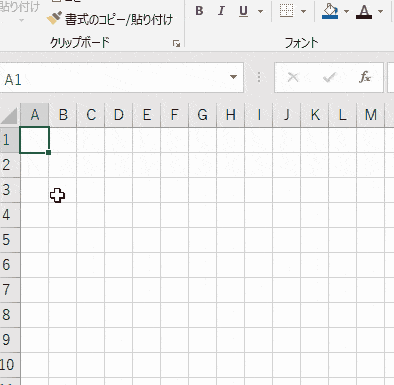Screen dimensions: 394x385
Task: Toggle Underline formatting
Action: [x=244, y=11]
